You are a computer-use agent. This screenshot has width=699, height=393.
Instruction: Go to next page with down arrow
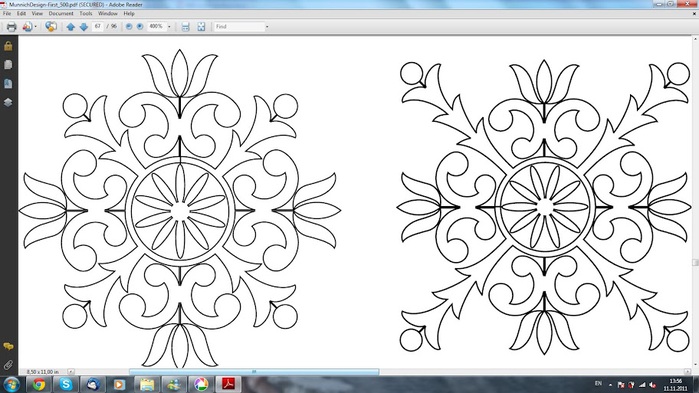[x=83, y=27]
